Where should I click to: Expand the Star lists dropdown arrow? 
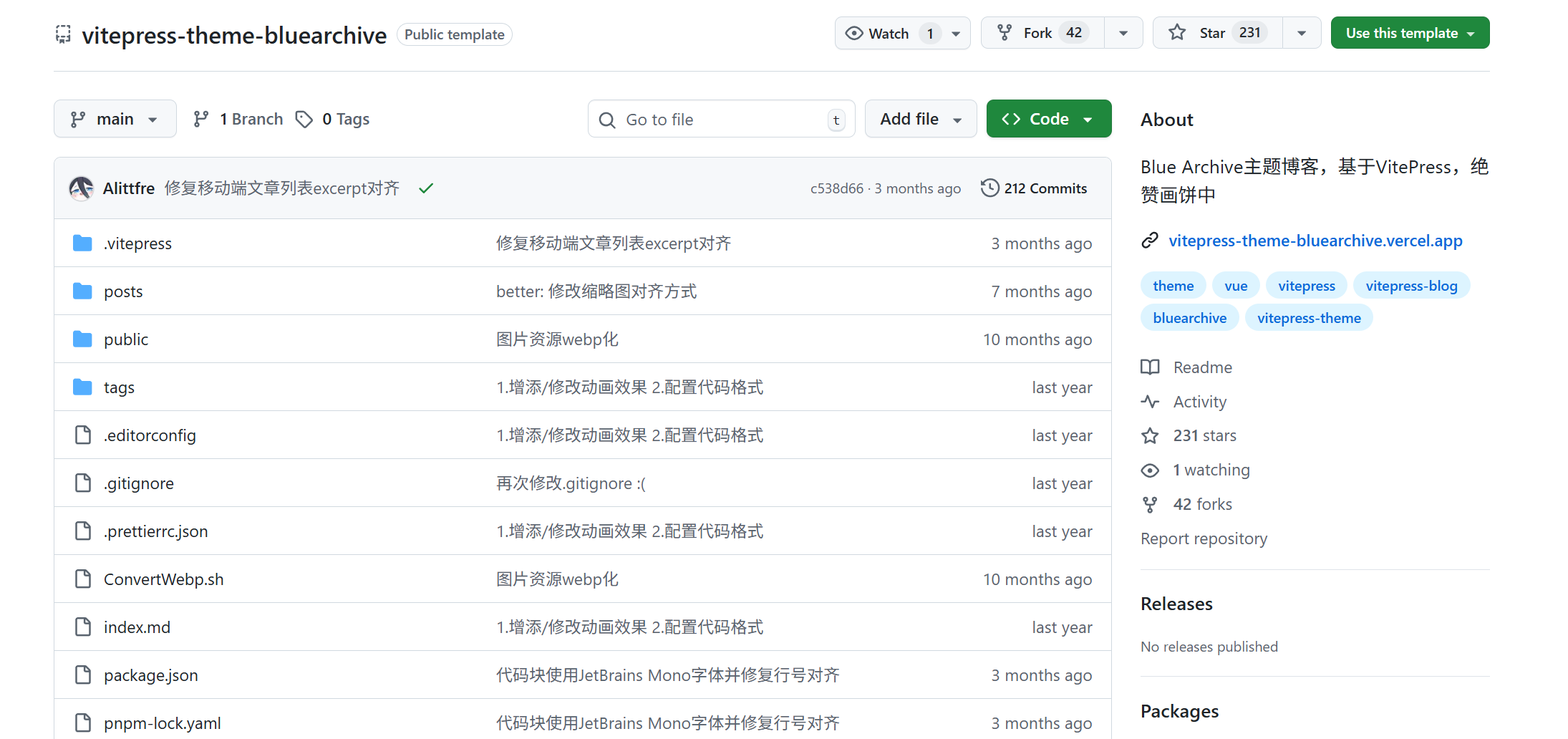(1302, 33)
